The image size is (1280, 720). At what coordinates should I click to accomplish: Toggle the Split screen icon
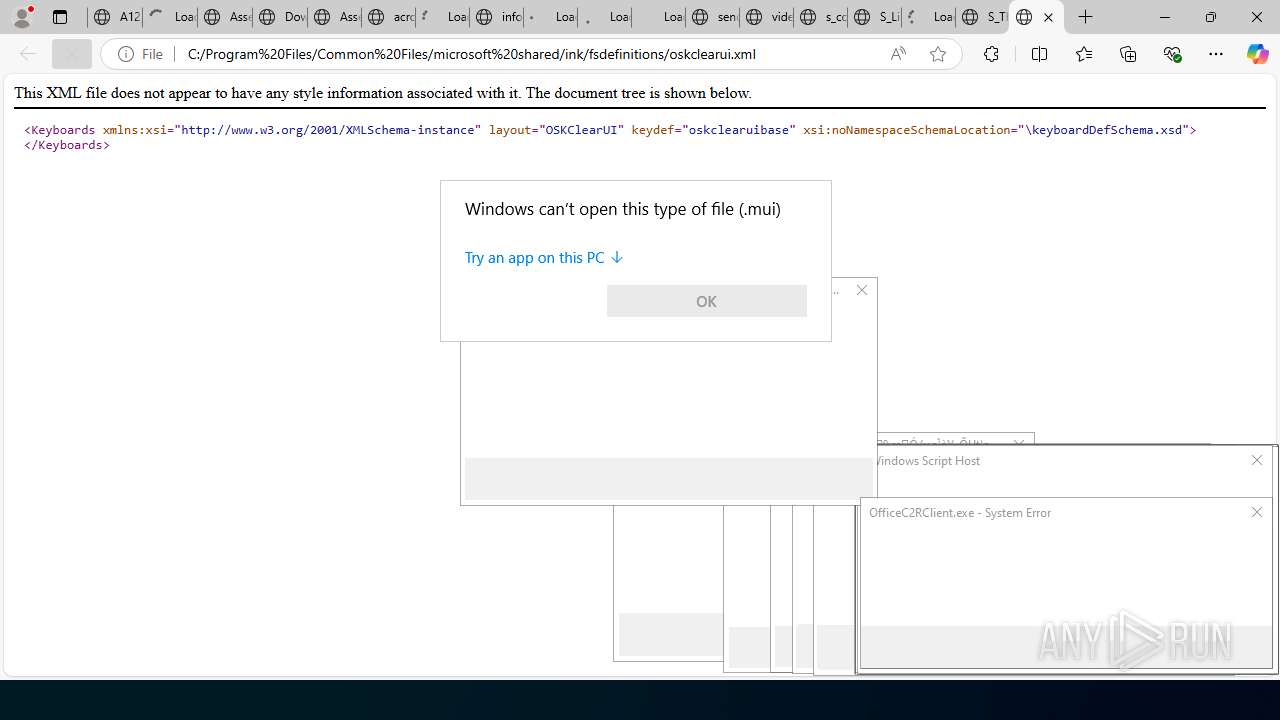(1039, 54)
